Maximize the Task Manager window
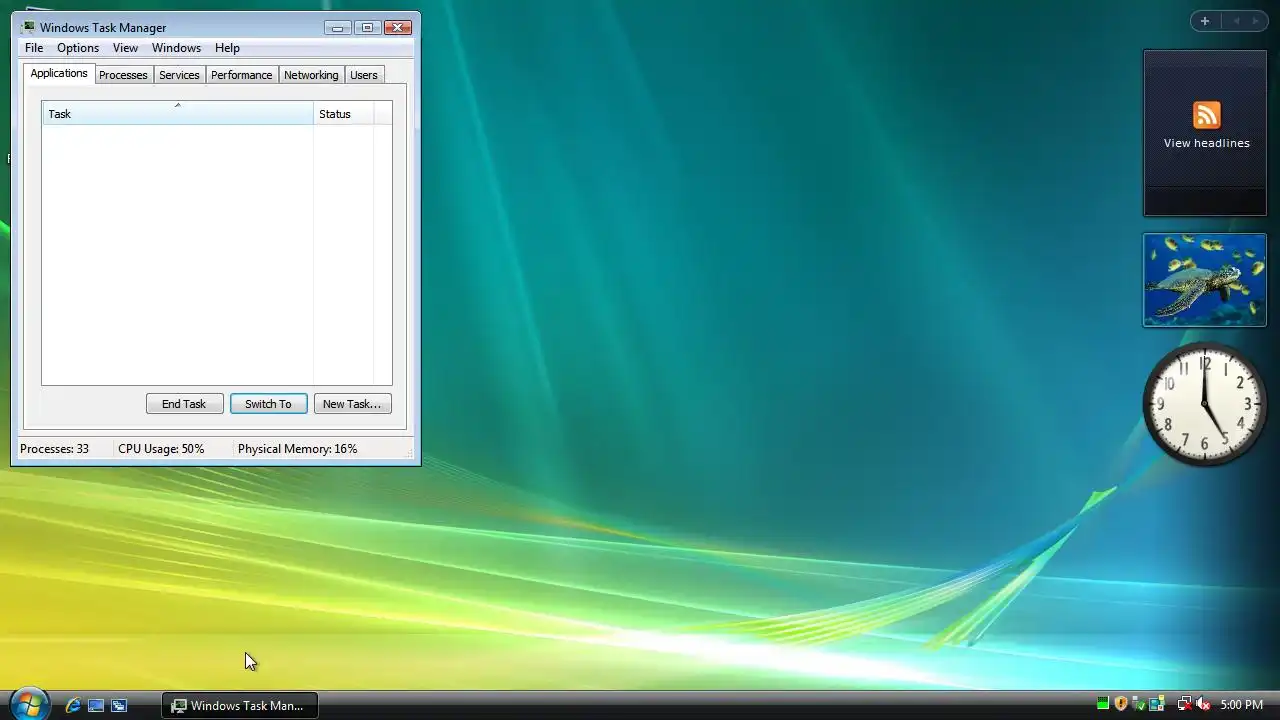 (x=367, y=27)
